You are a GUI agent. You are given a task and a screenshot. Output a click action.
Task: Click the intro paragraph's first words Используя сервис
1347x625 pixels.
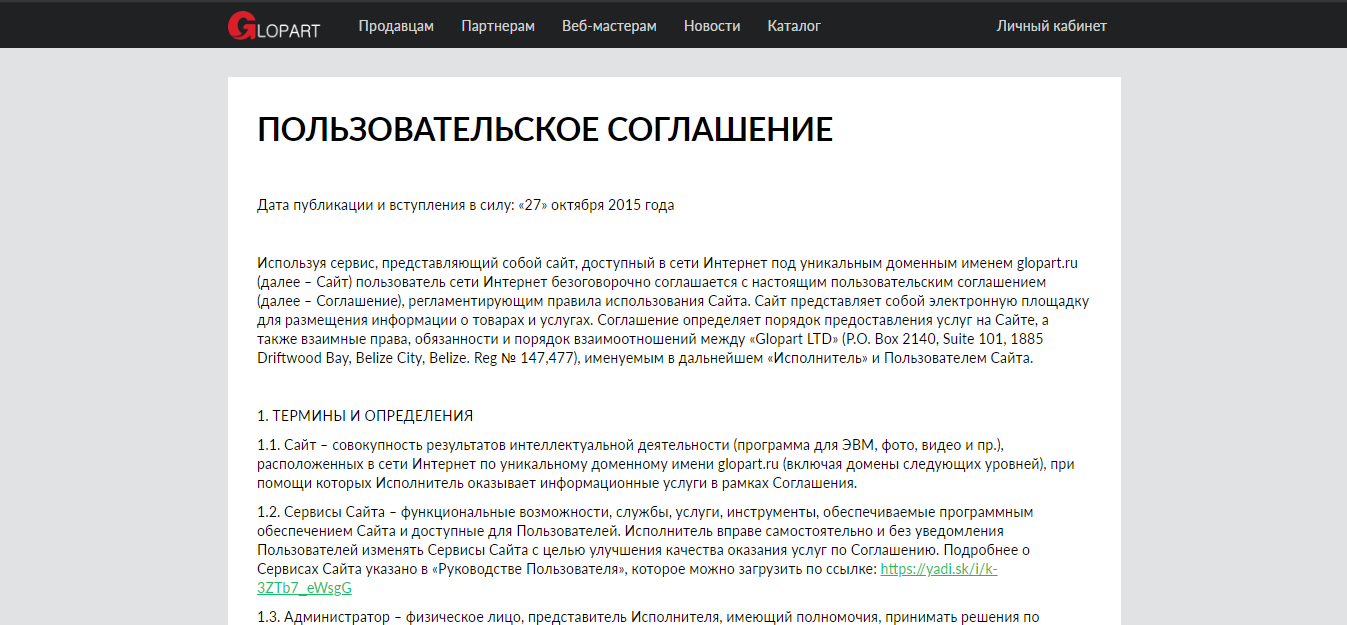[x=316, y=263]
